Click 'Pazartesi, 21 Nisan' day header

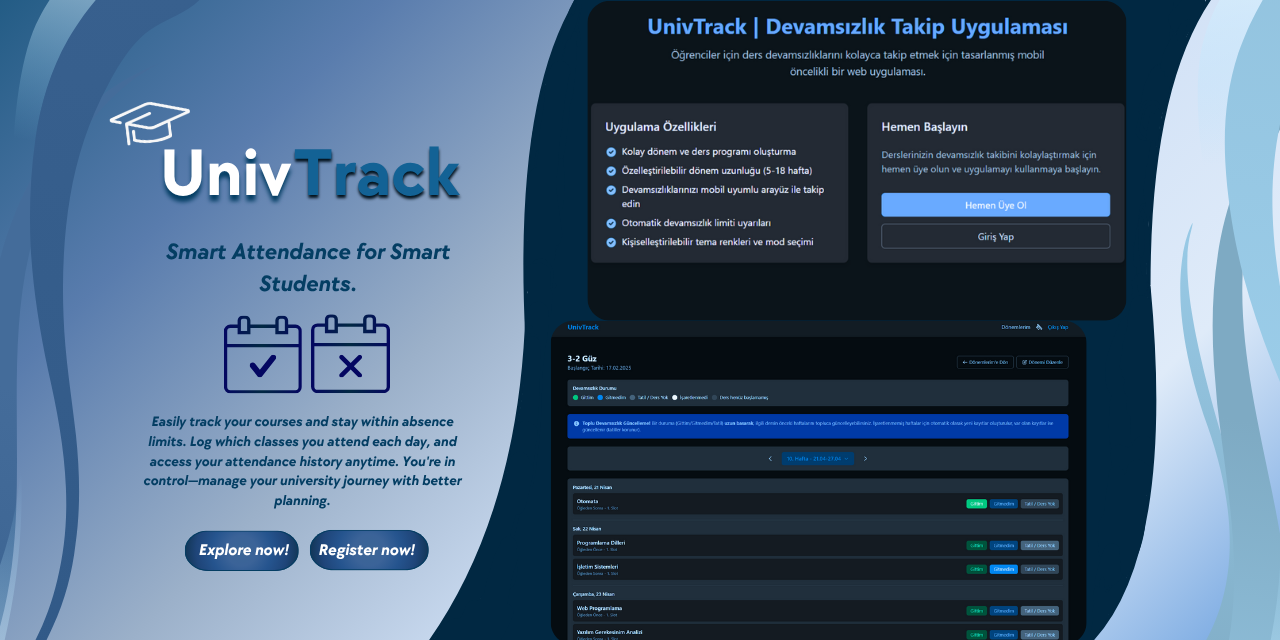point(592,487)
